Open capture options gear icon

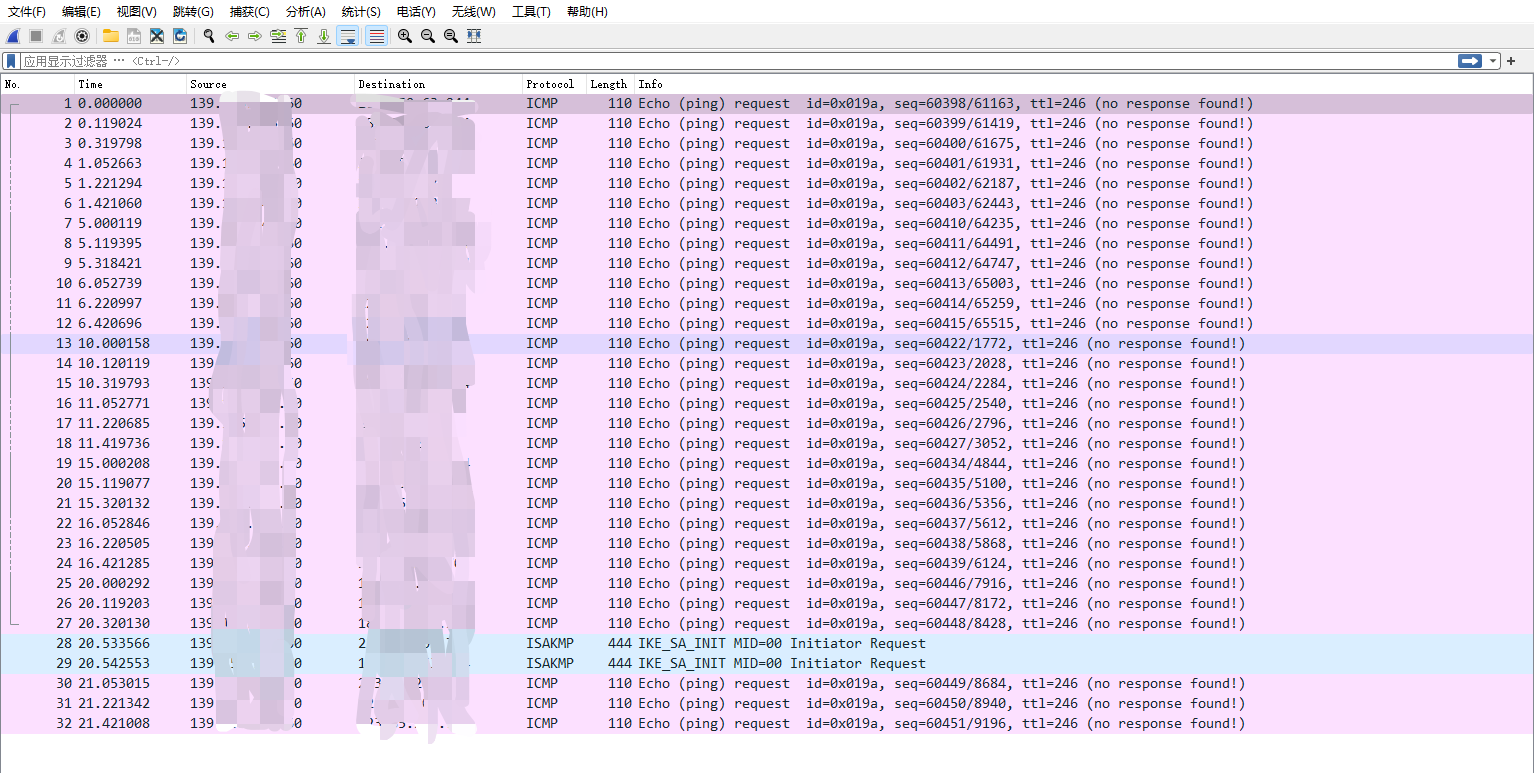[x=82, y=36]
